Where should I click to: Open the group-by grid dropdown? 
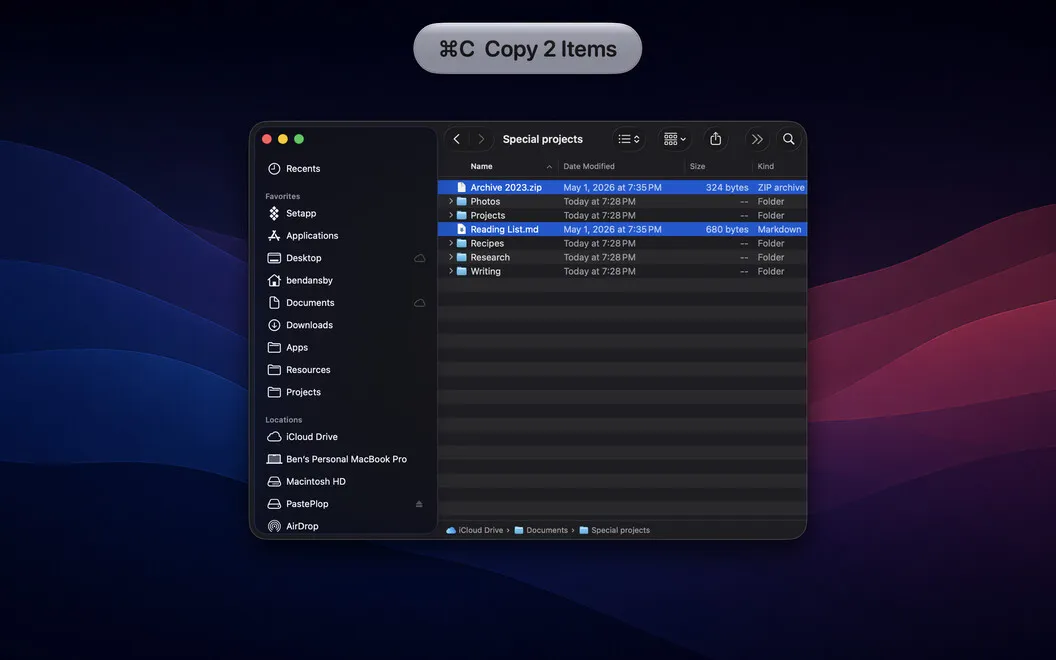[674, 139]
